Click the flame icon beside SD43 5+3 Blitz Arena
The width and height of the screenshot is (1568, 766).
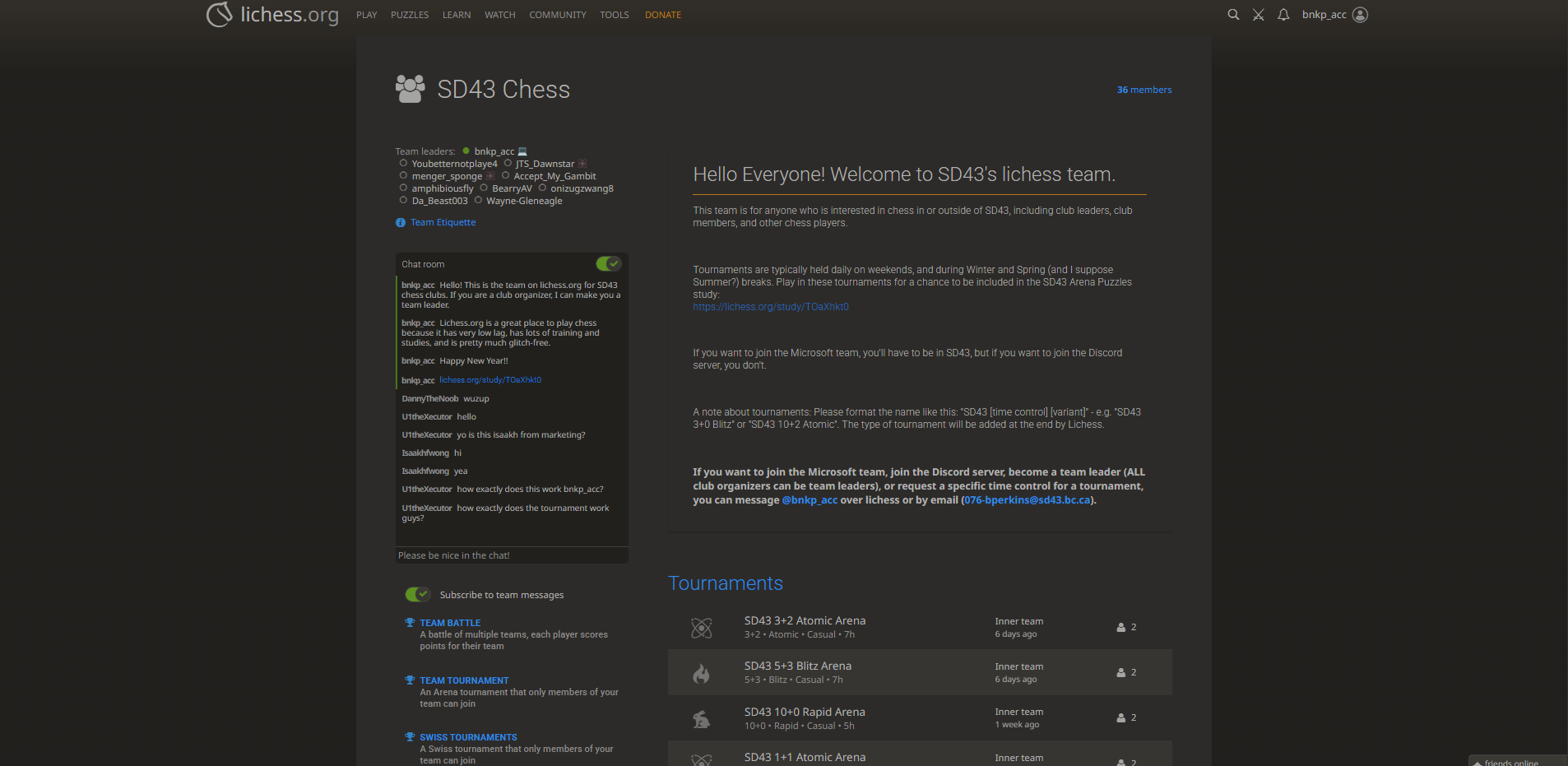tap(701, 672)
